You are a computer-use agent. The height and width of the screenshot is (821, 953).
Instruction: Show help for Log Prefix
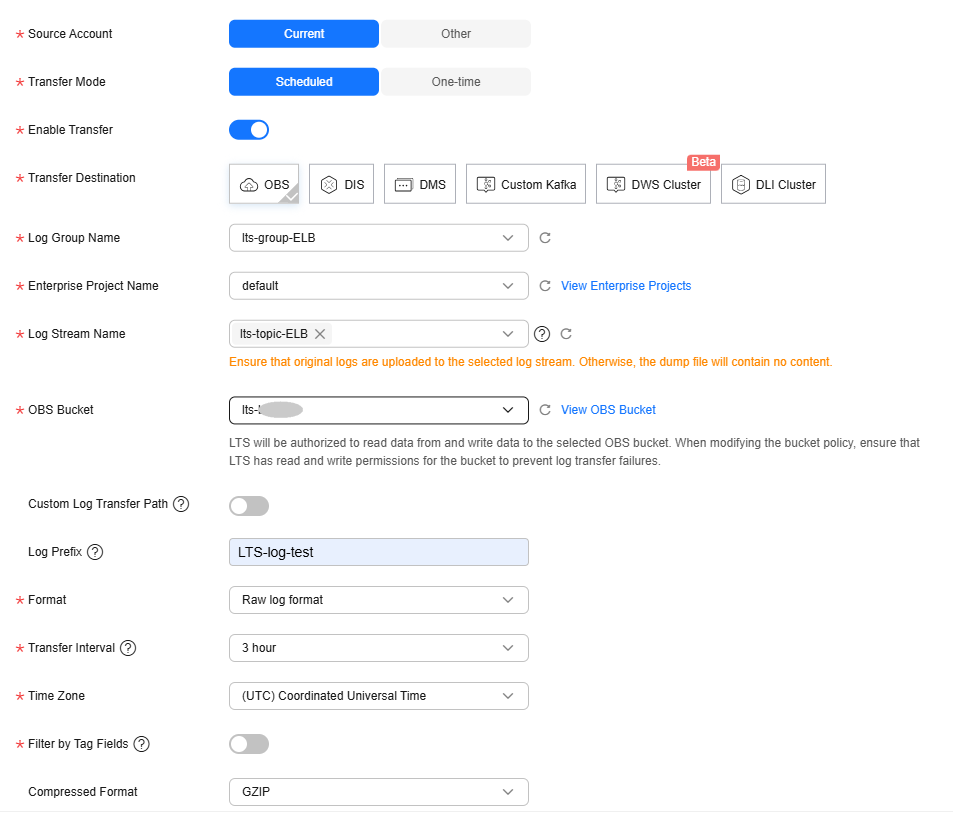[x=95, y=552]
